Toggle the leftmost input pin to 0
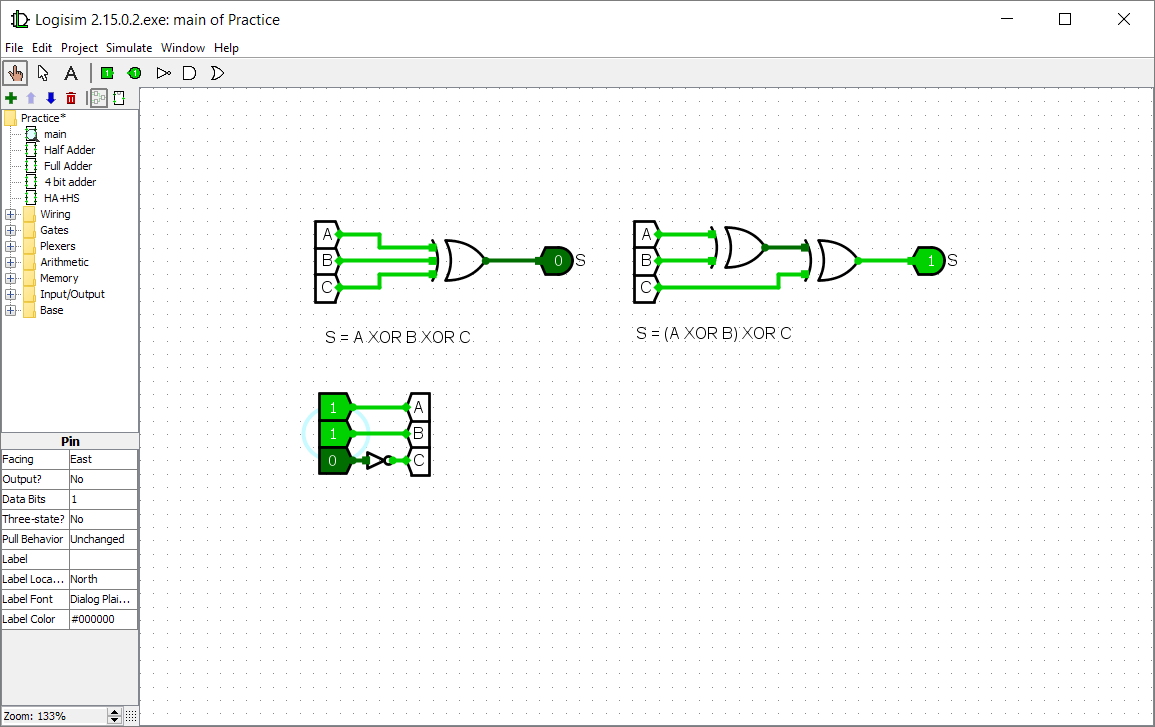Image resolution: width=1155 pixels, height=727 pixels. 334,408
